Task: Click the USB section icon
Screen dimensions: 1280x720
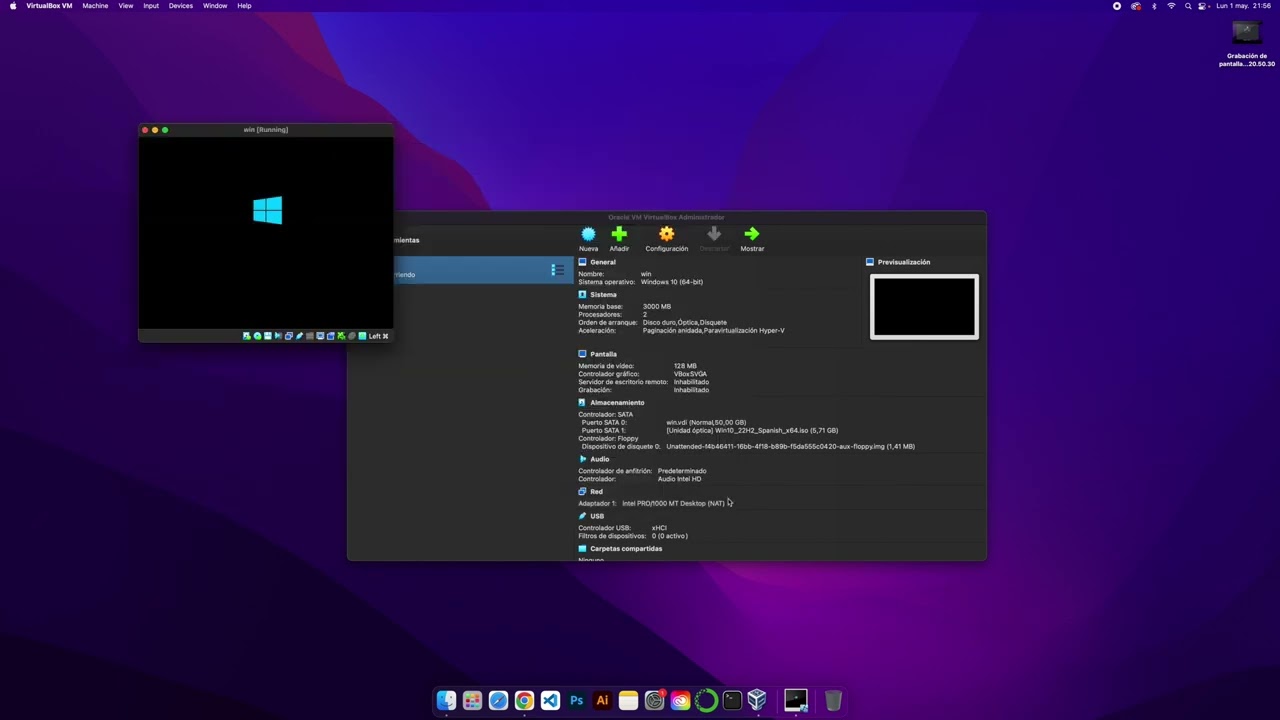Action: [582, 516]
